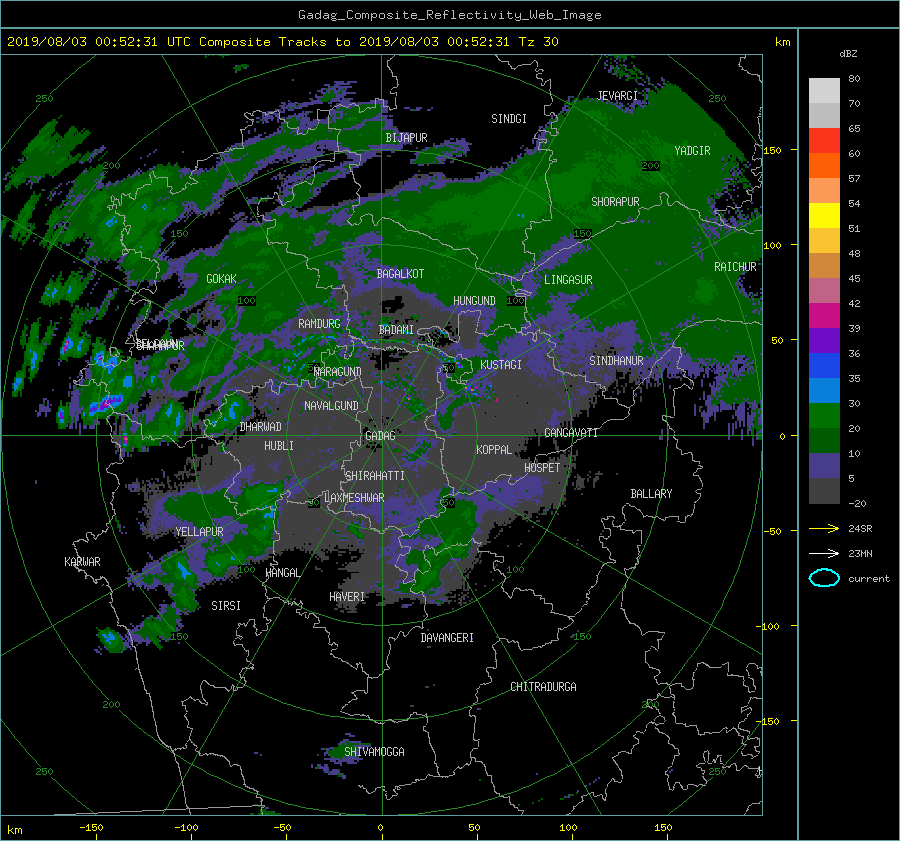Click the BADAMI city label
The width and height of the screenshot is (900, 841).
(396, 330)
